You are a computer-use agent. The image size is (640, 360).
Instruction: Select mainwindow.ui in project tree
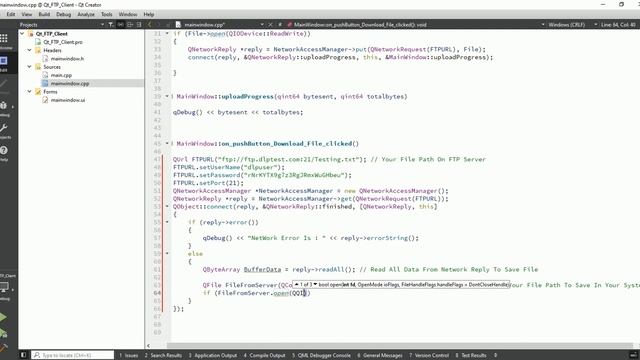[x=68, y=100]
